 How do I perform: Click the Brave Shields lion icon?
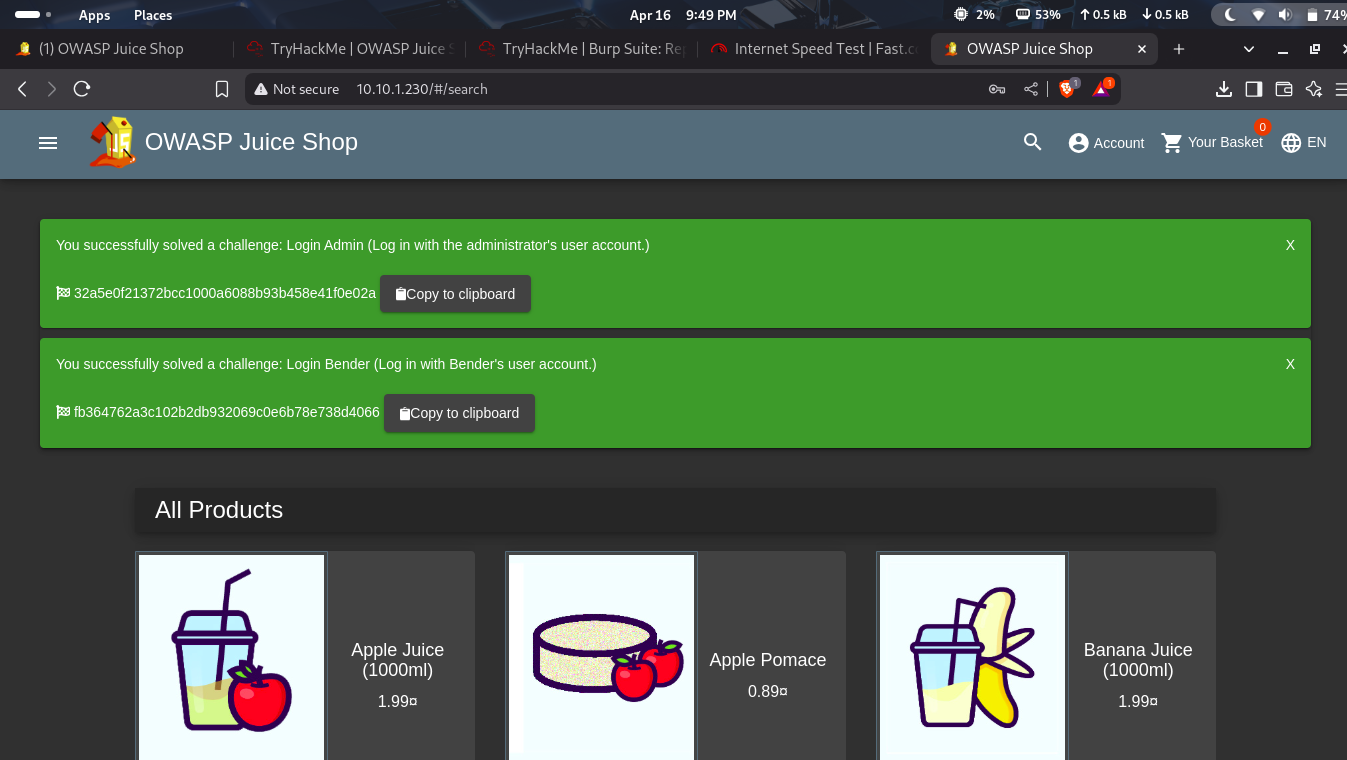(1067, 89)
